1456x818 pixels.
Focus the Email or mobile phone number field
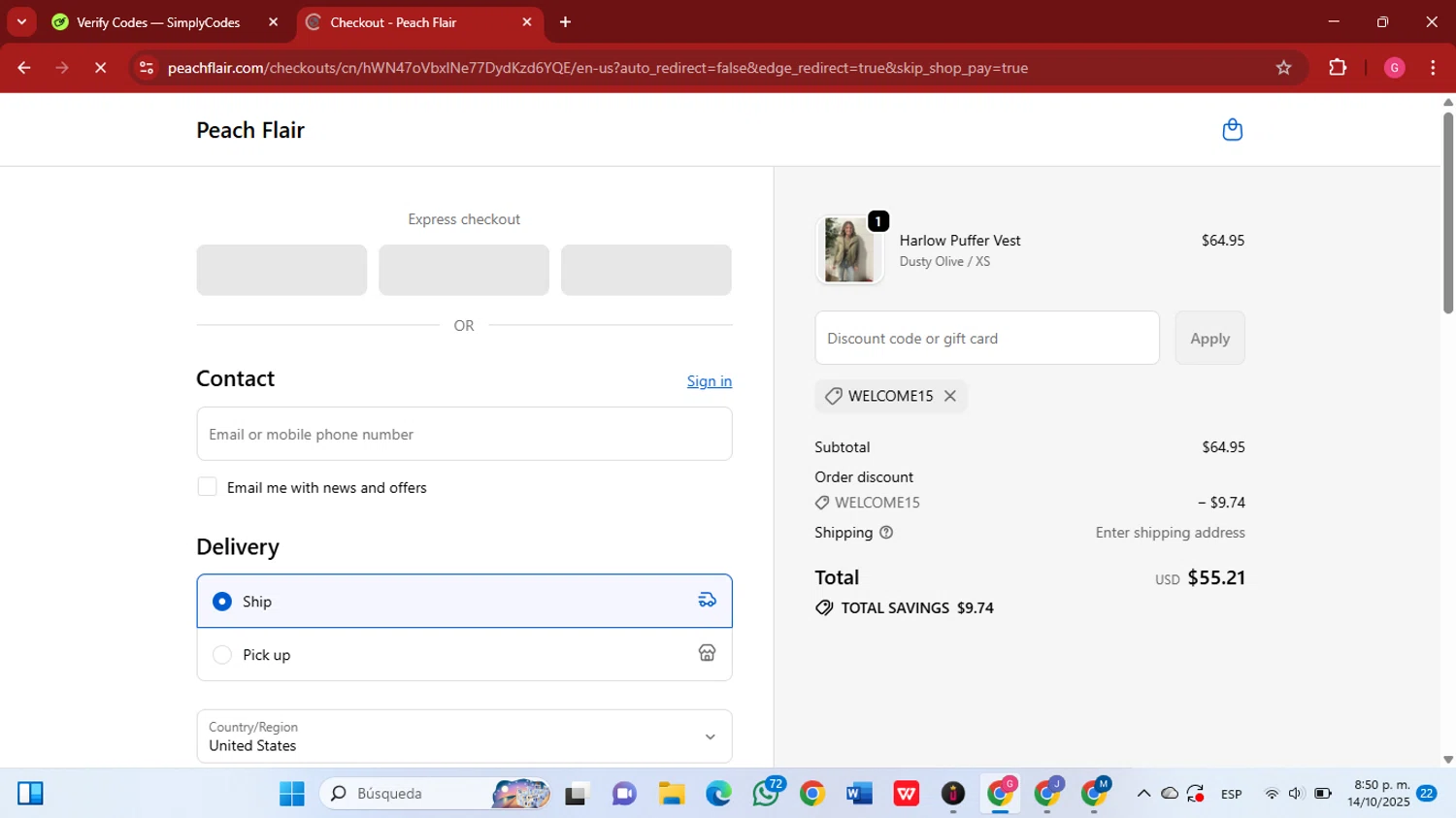(464, 434)
